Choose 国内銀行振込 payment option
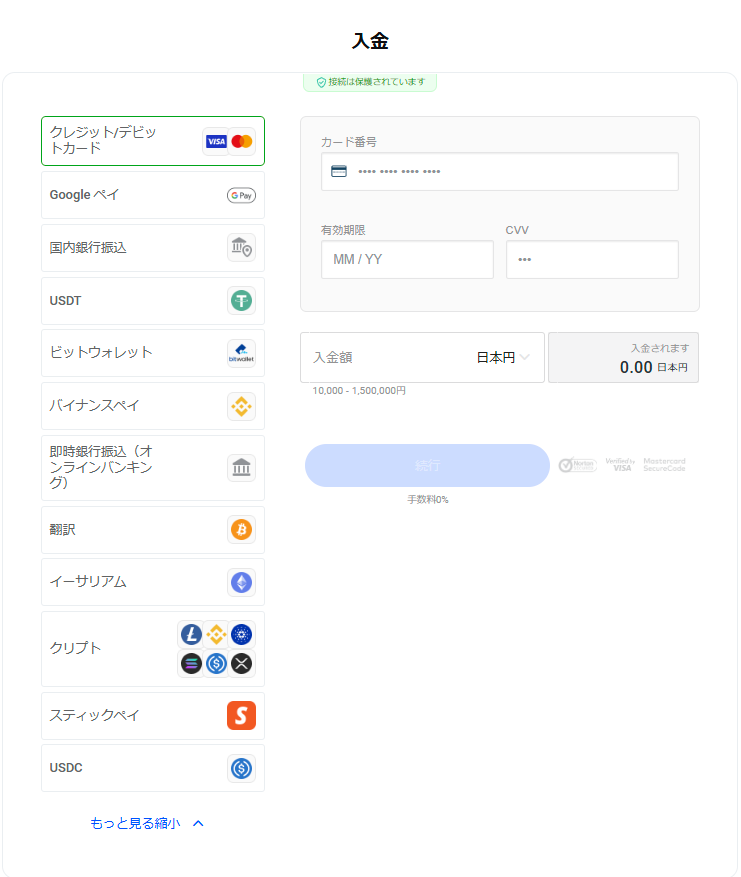The image size is (741, 877). coord(152,247)
